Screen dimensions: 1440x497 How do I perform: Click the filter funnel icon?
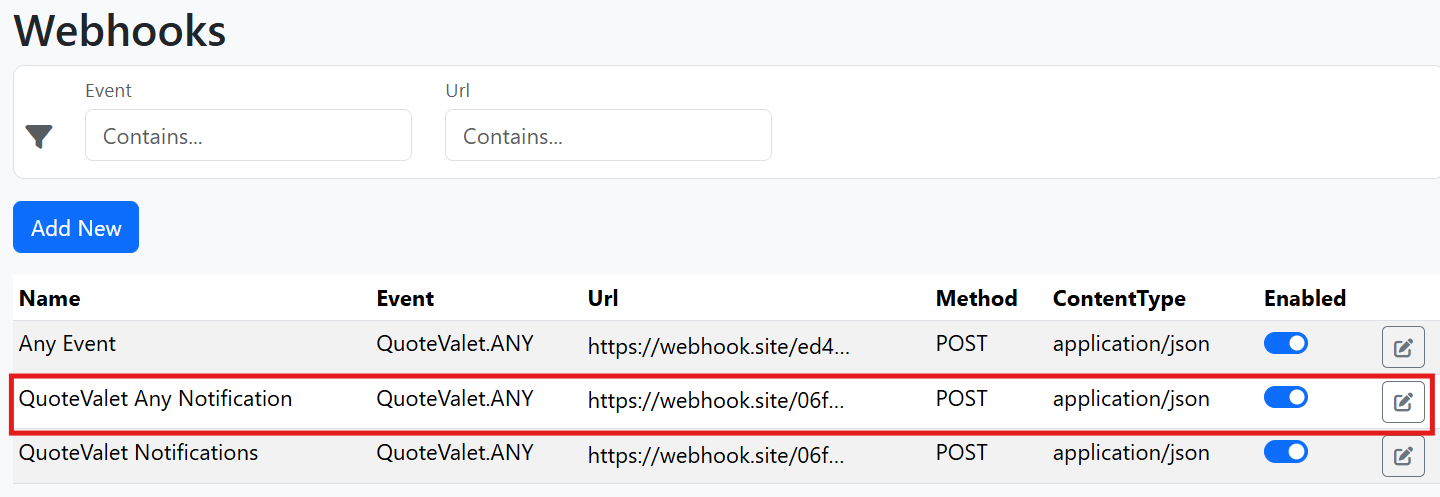pos(39,136)
